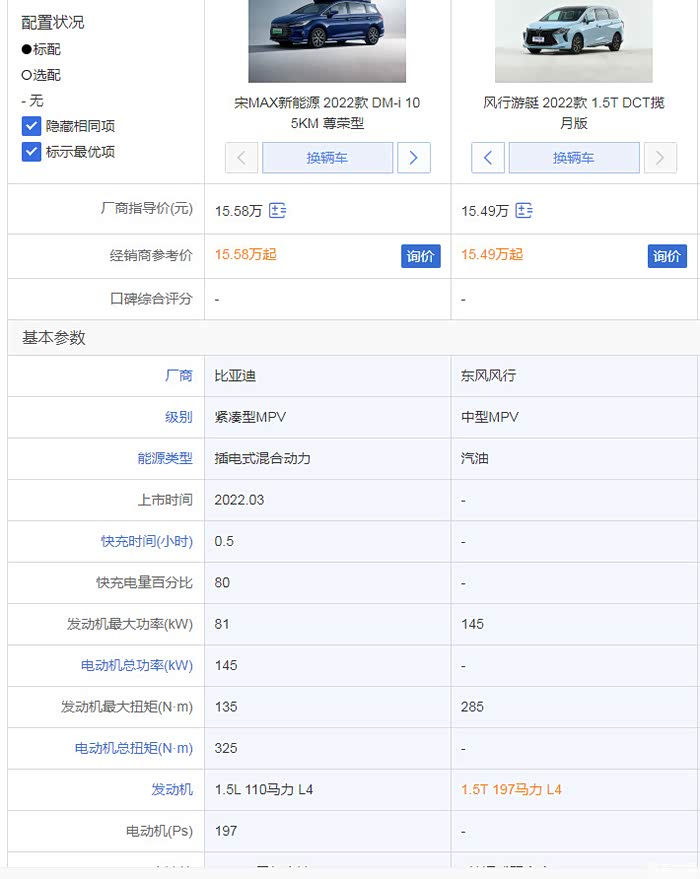
Task: Open the blue 宋MAX car thumbnail
Action: point(327,41)
